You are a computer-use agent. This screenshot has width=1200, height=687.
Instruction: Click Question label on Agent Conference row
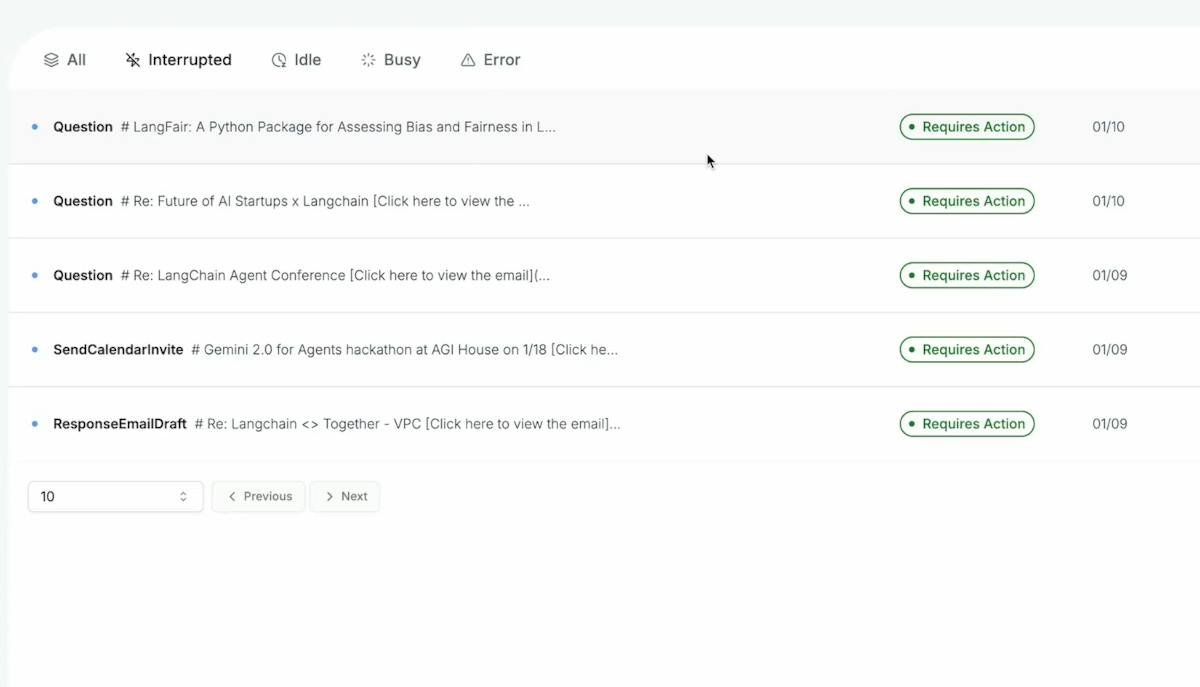[83, 275]
